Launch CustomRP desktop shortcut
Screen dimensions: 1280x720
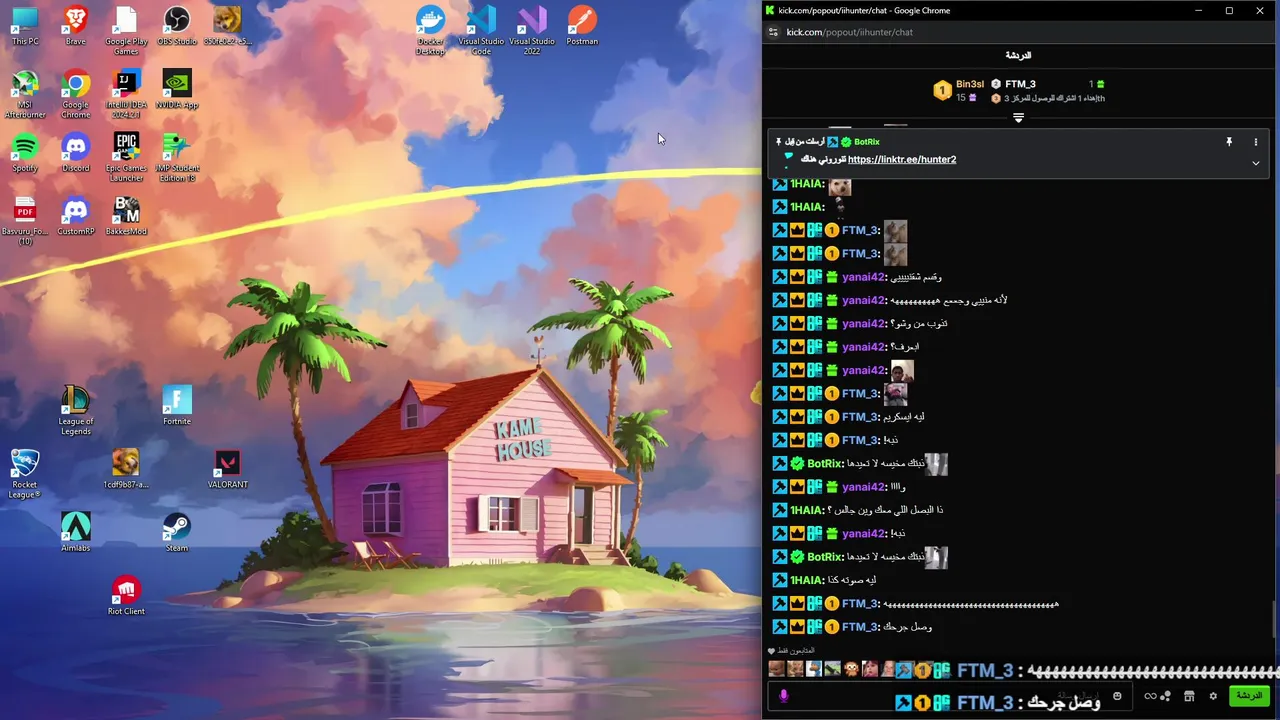[75, 216]
